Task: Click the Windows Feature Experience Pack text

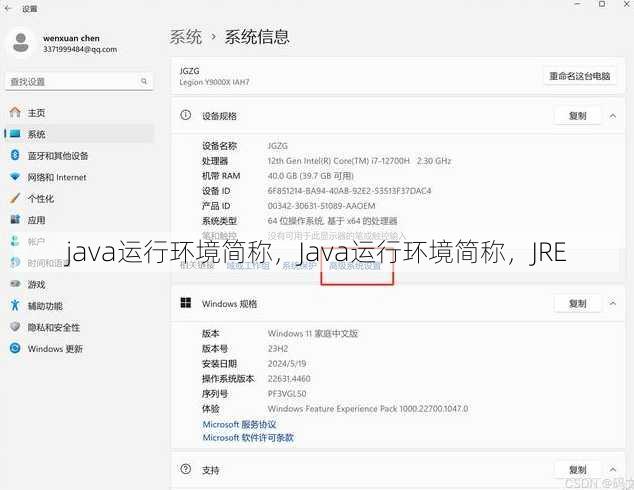Action: 368,409
